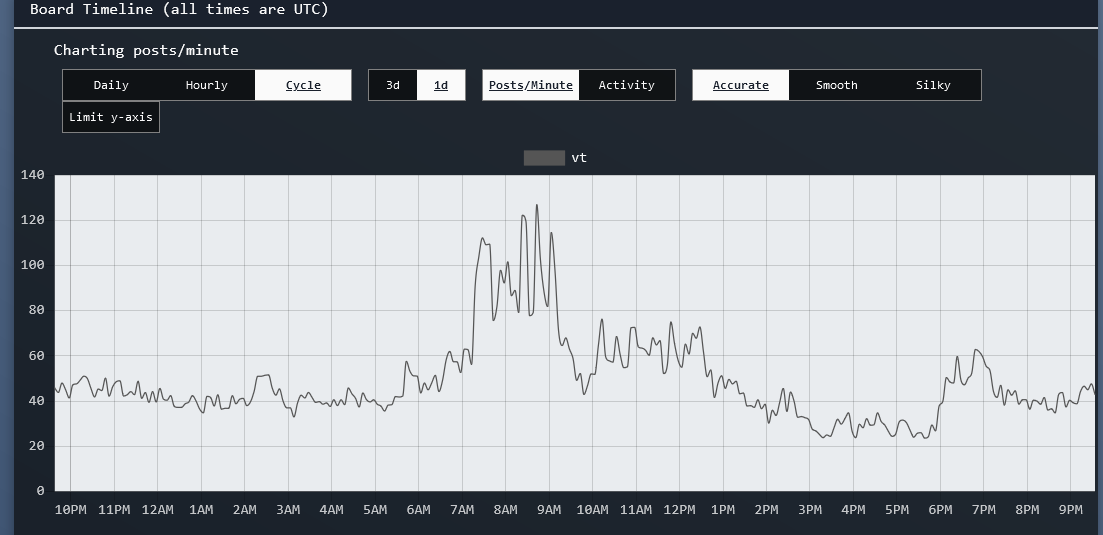Click the 1AM x-axis label
The height and width of the screenshot is (535, 1103).
[201, 510]
